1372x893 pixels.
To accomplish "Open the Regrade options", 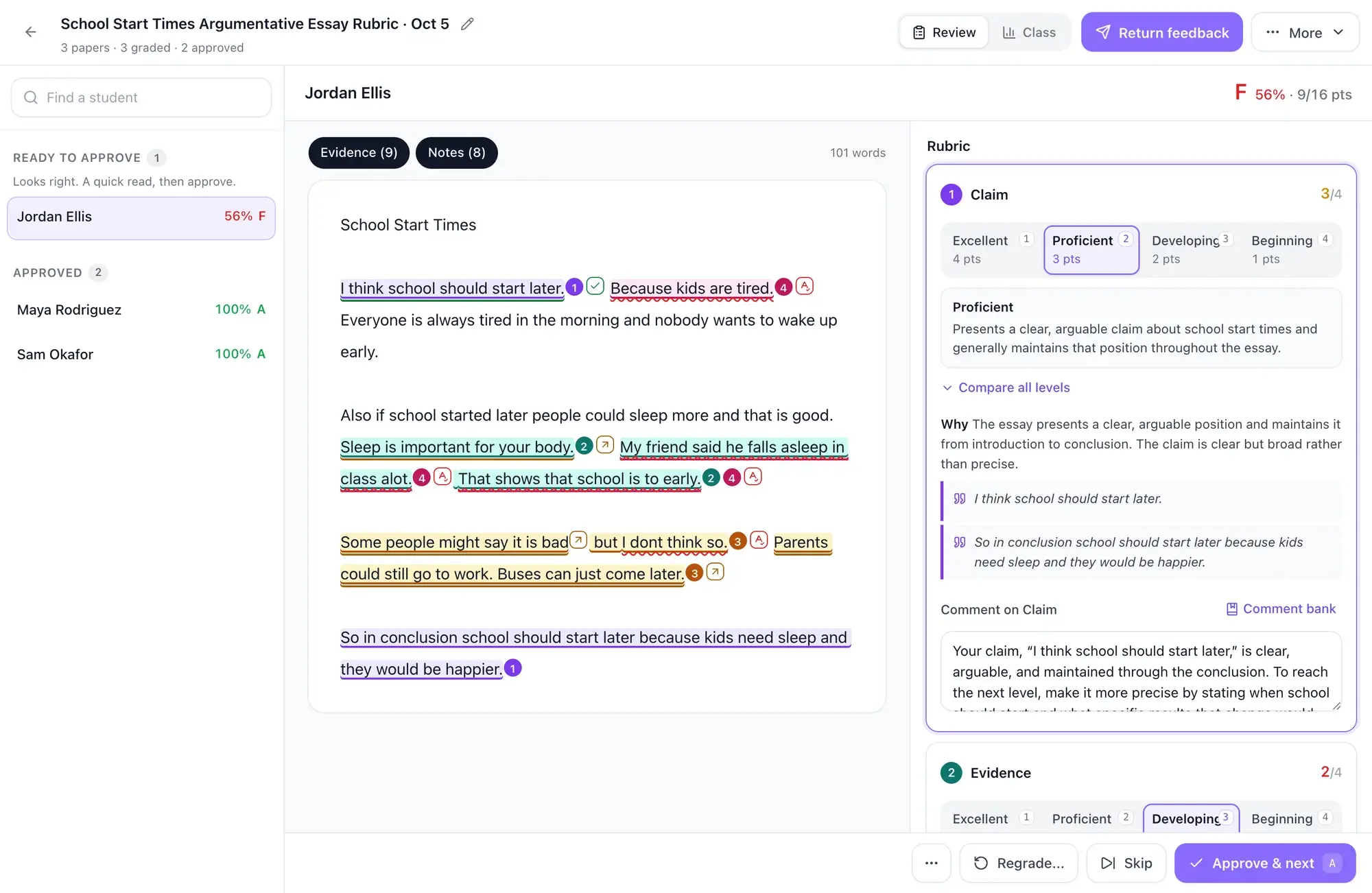I will [1019, 863].
